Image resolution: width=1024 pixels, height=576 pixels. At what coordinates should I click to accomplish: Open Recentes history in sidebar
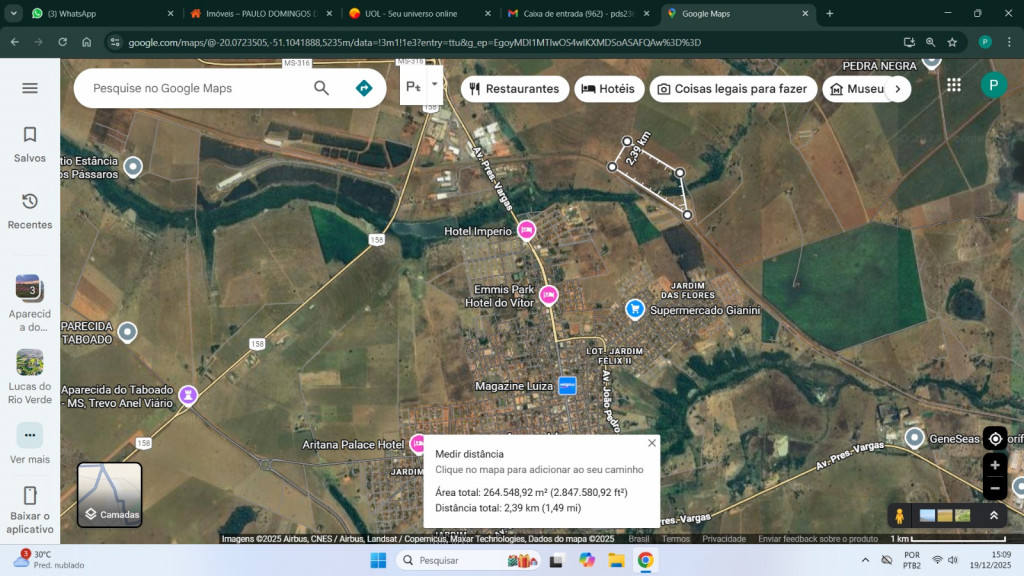pyautogui.click(x=30, y=211)
